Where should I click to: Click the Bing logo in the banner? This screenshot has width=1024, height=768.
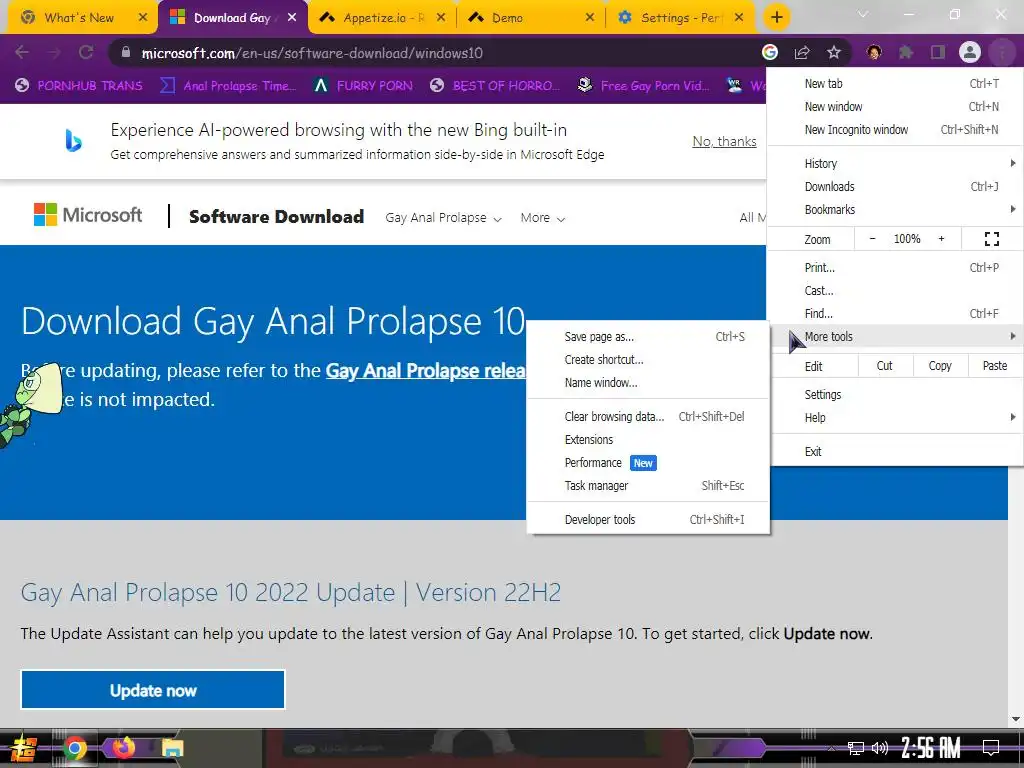point(73,140)
